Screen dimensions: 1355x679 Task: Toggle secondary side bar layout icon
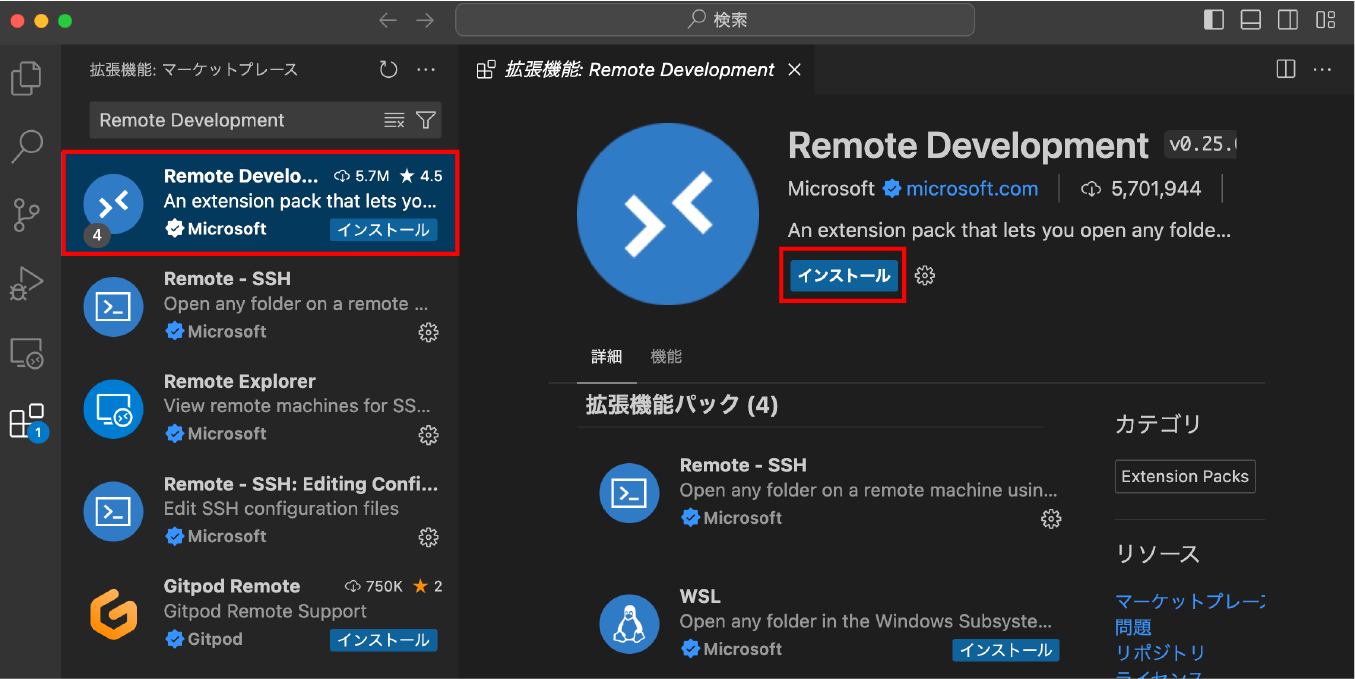pyautogui.click(x=1288, y=19)
